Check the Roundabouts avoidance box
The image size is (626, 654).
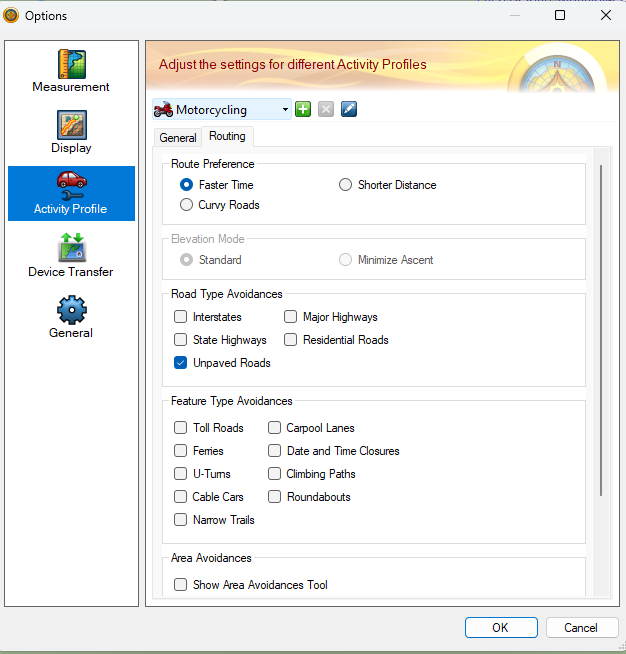(x=274, y=497)
